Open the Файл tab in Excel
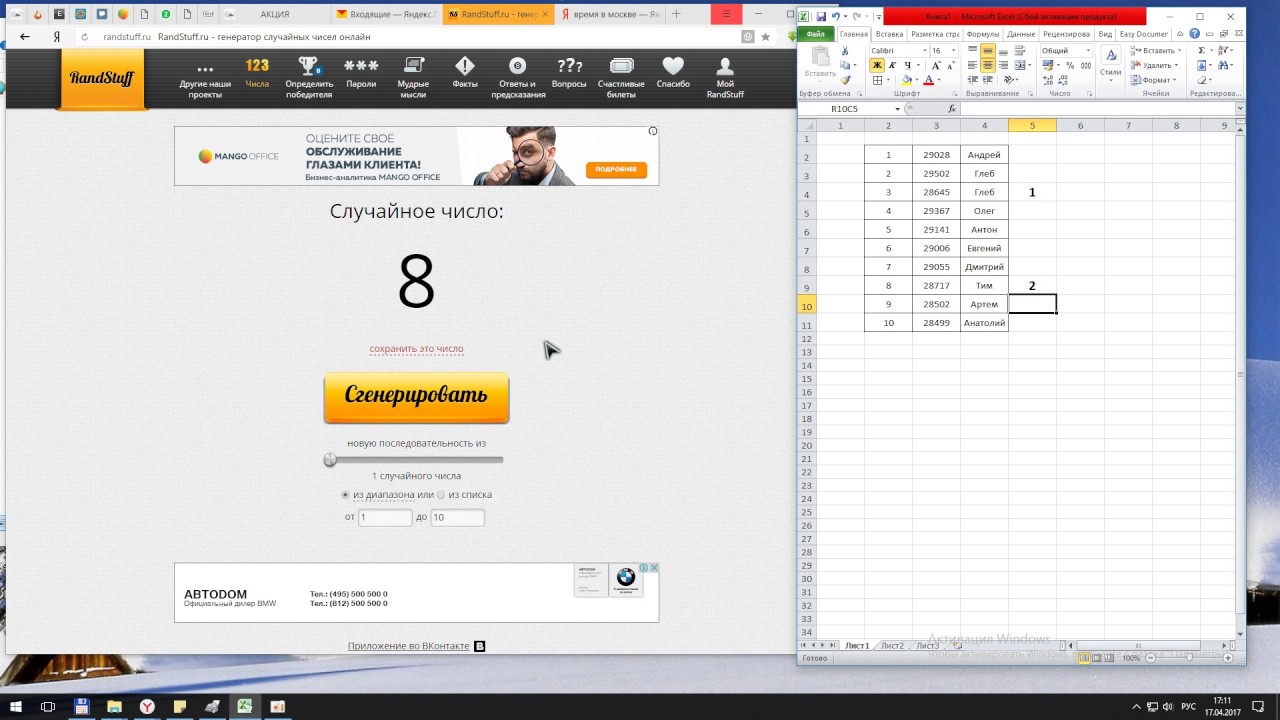 tap(816, 34)
